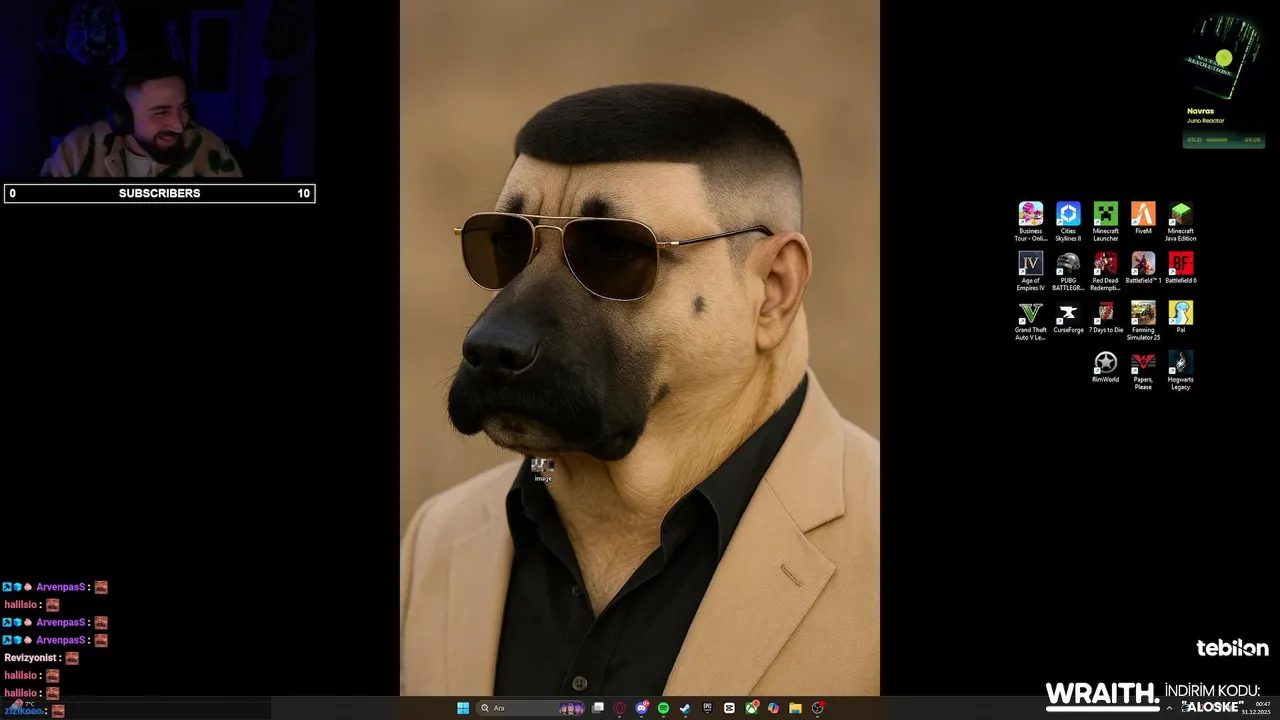Open File Explorer from the taskbar

point(795,708)
